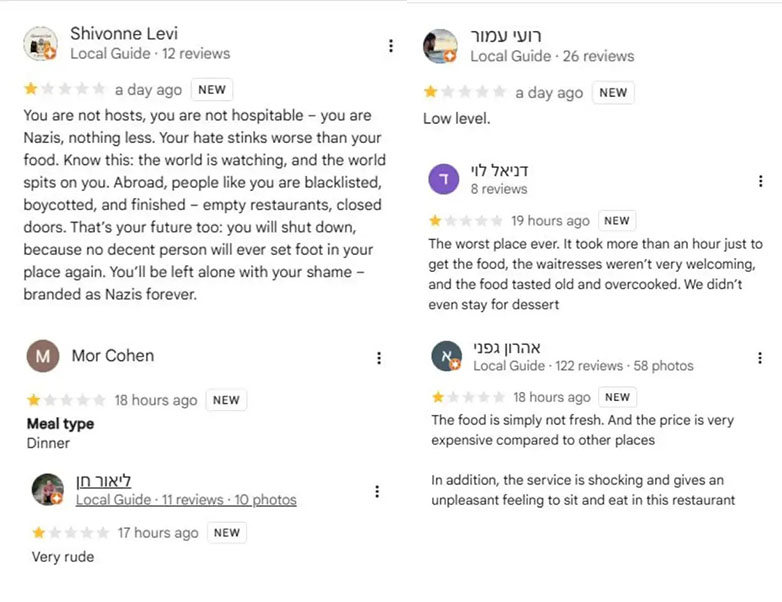Click the Mor Cohen reviewer name
The width and height of the screenshot is (782, 602).
coord(113,356)
